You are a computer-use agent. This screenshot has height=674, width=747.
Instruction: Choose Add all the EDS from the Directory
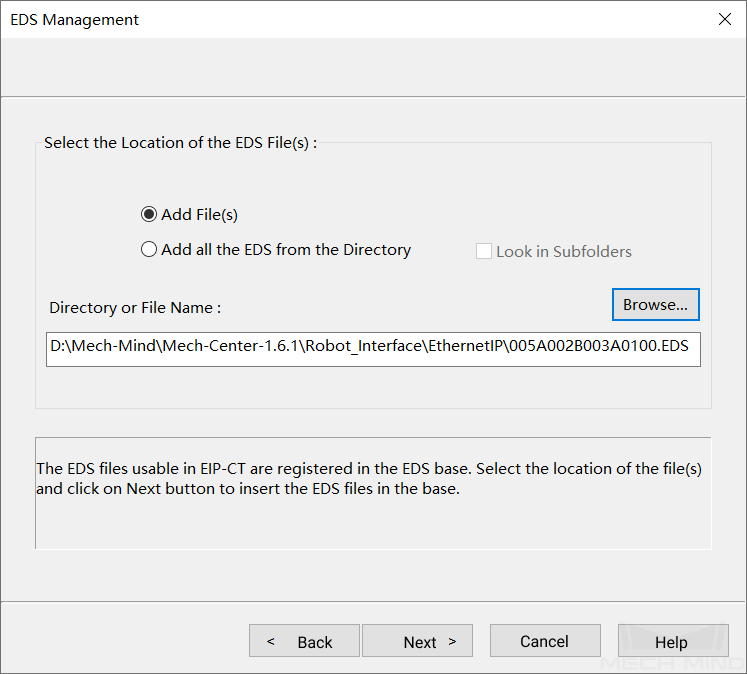coord(149,250)
